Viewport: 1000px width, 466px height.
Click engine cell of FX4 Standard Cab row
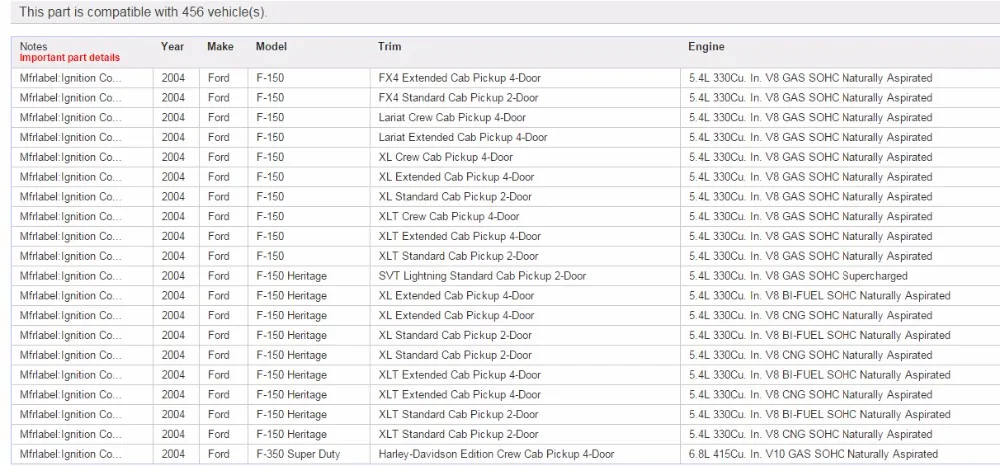click(811, 98)
